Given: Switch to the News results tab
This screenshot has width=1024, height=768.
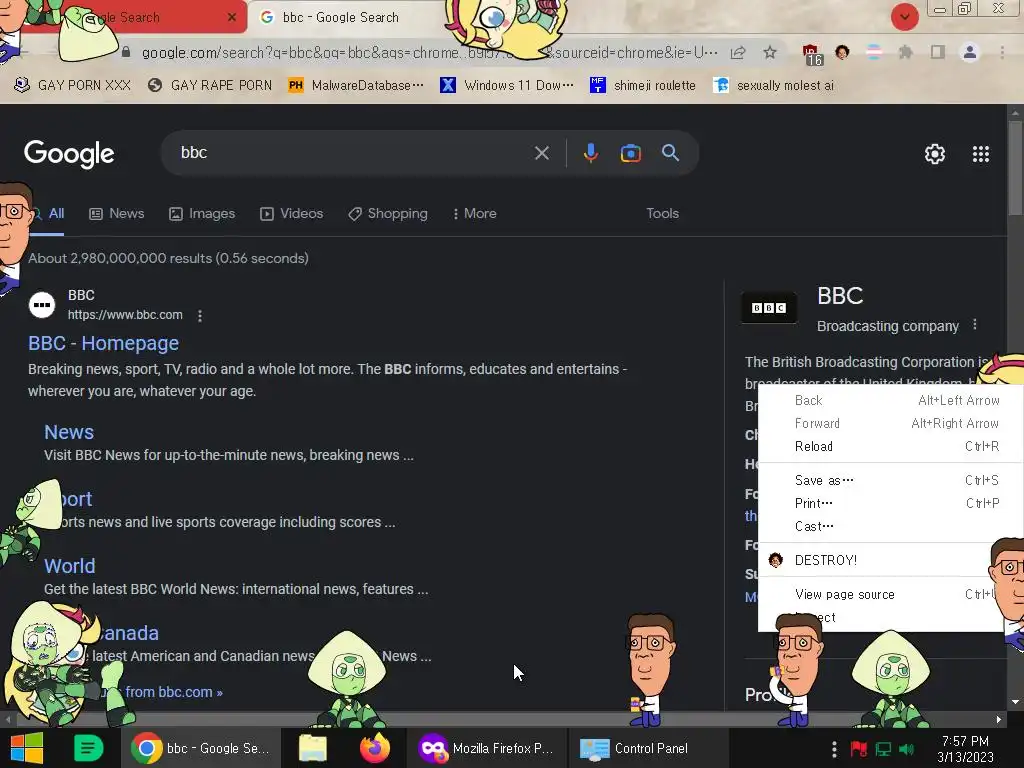Looking at the screenshot, I should [116, 214].
